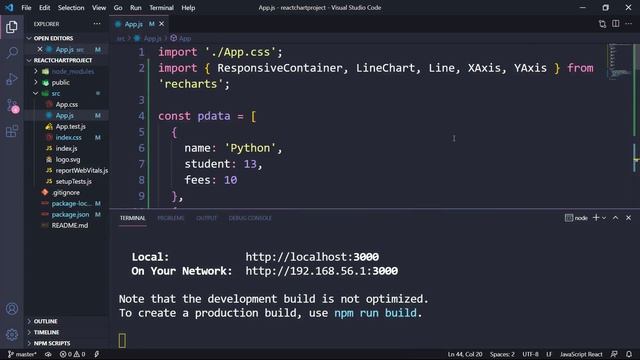Select the node terminal instance

tap(576, 218)
